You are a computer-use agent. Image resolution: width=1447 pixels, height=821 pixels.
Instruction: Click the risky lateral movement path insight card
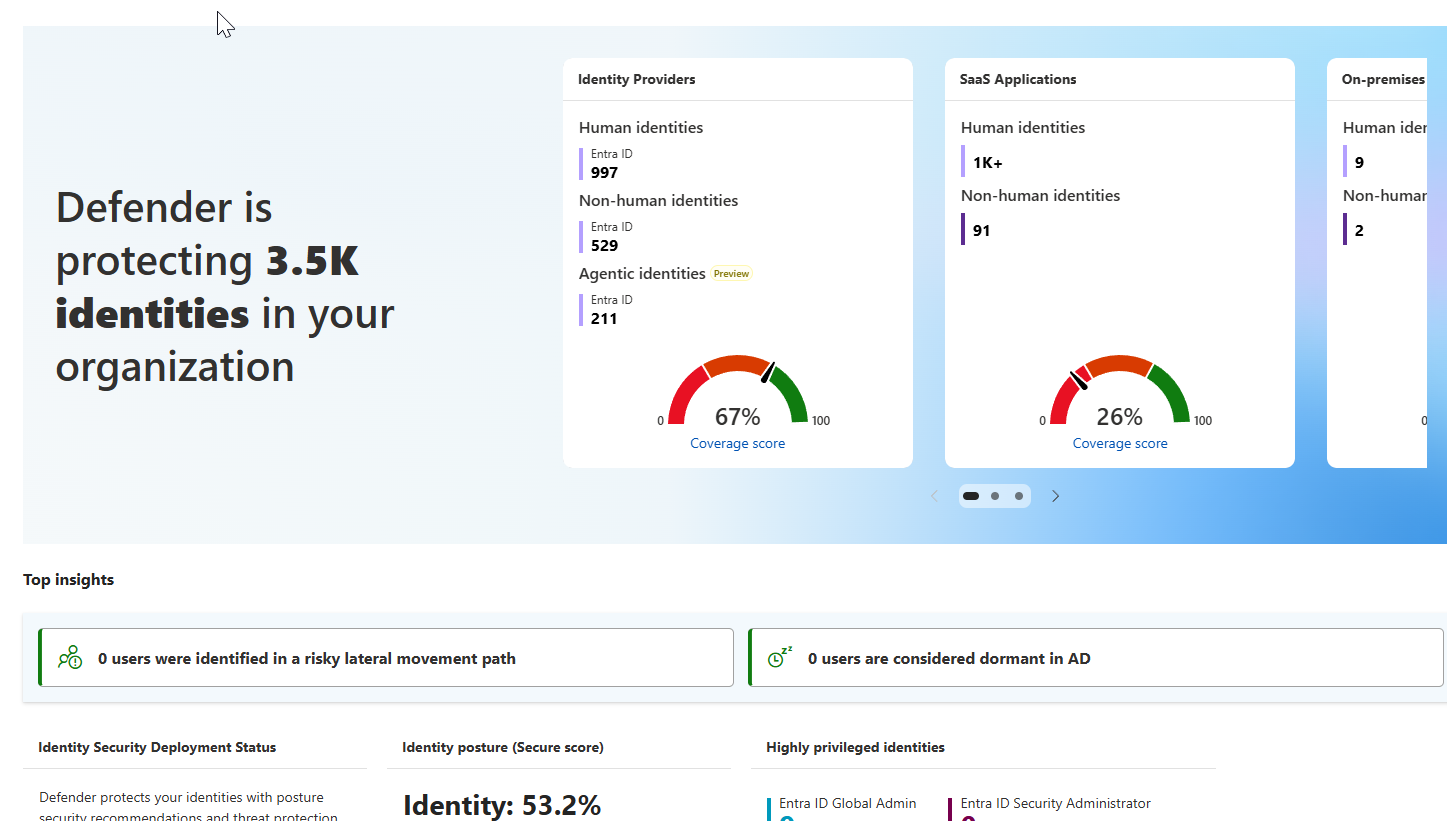click(x=386, y=657)
